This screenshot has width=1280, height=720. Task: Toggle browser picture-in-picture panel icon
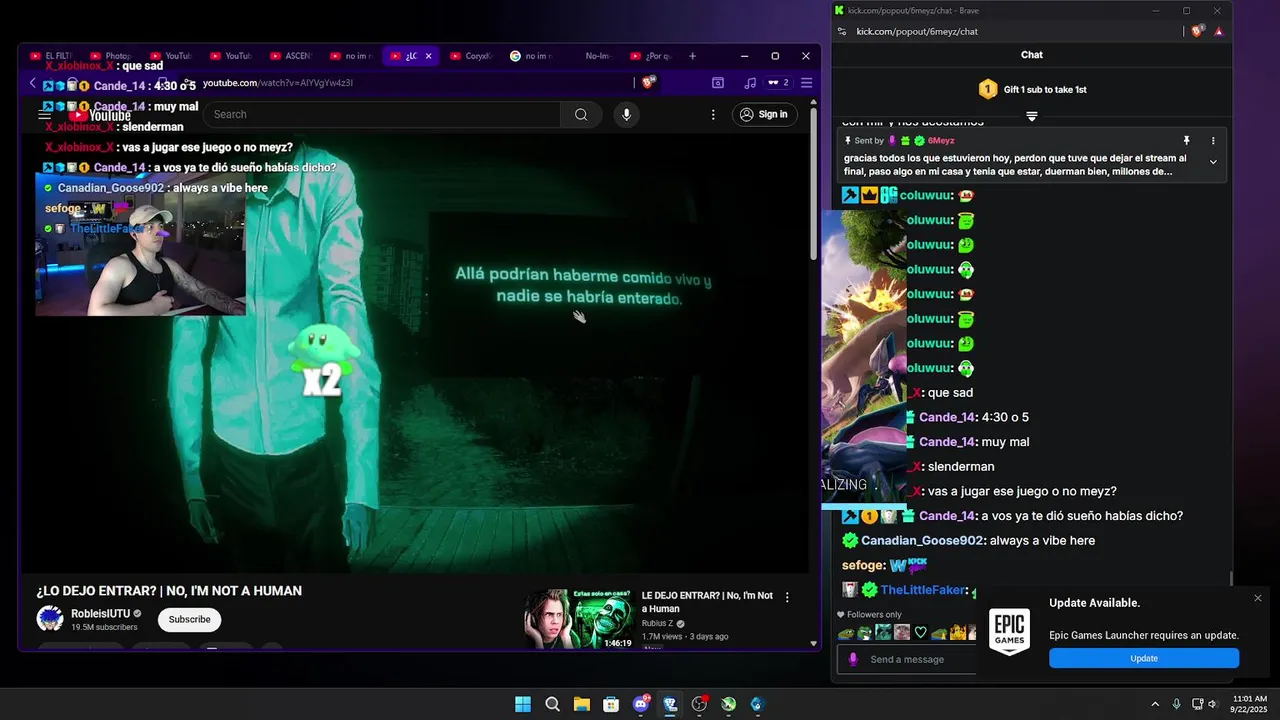tap(718, 83)
